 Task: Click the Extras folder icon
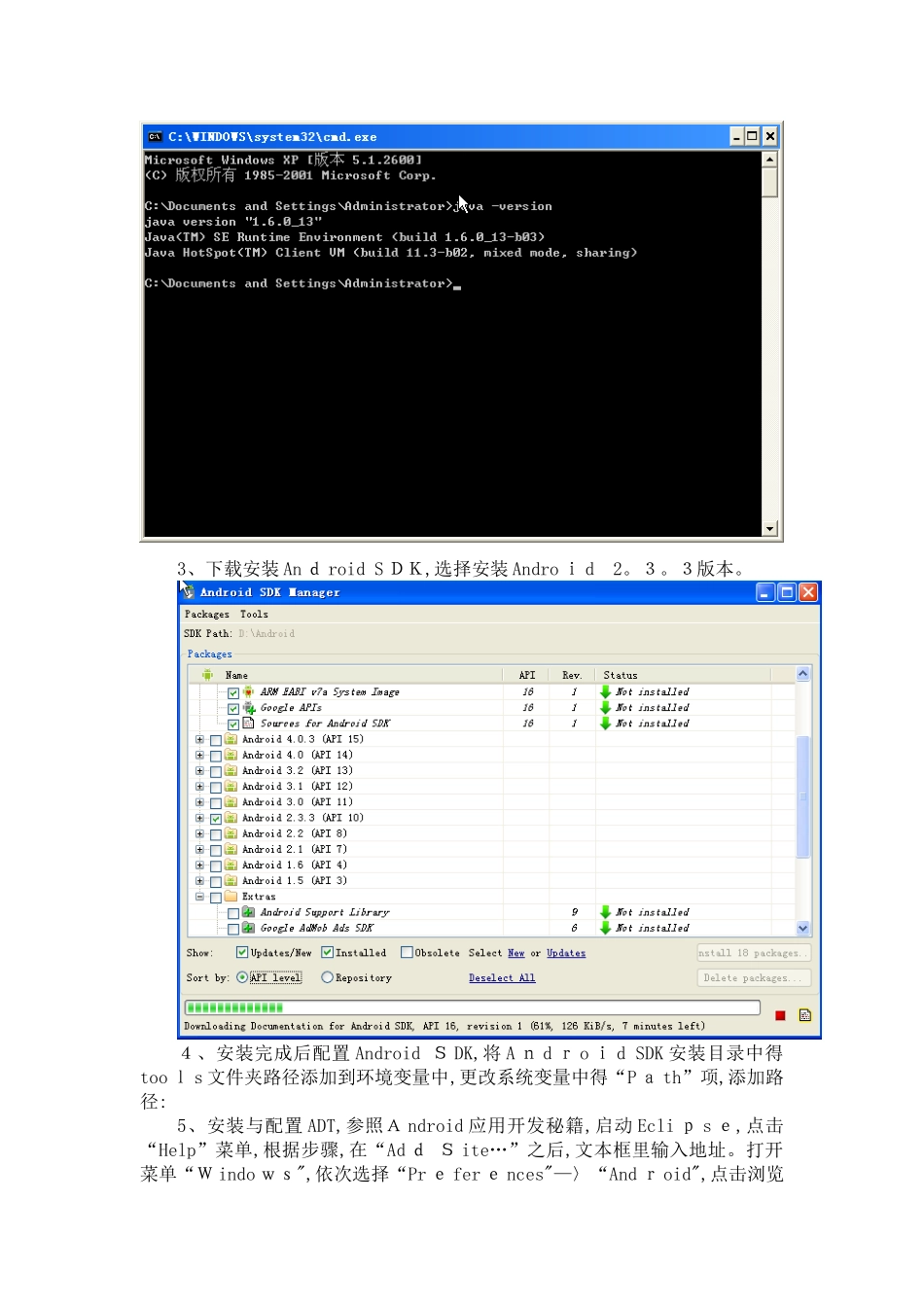coord(231,897)
